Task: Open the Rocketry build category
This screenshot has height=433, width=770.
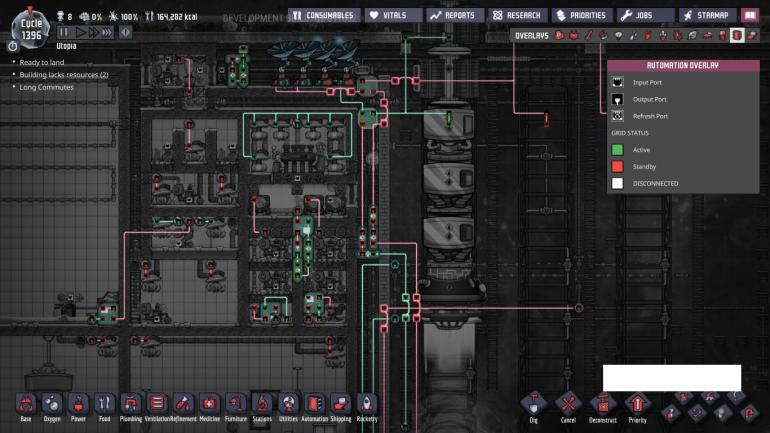Action: tap(367, 406)
